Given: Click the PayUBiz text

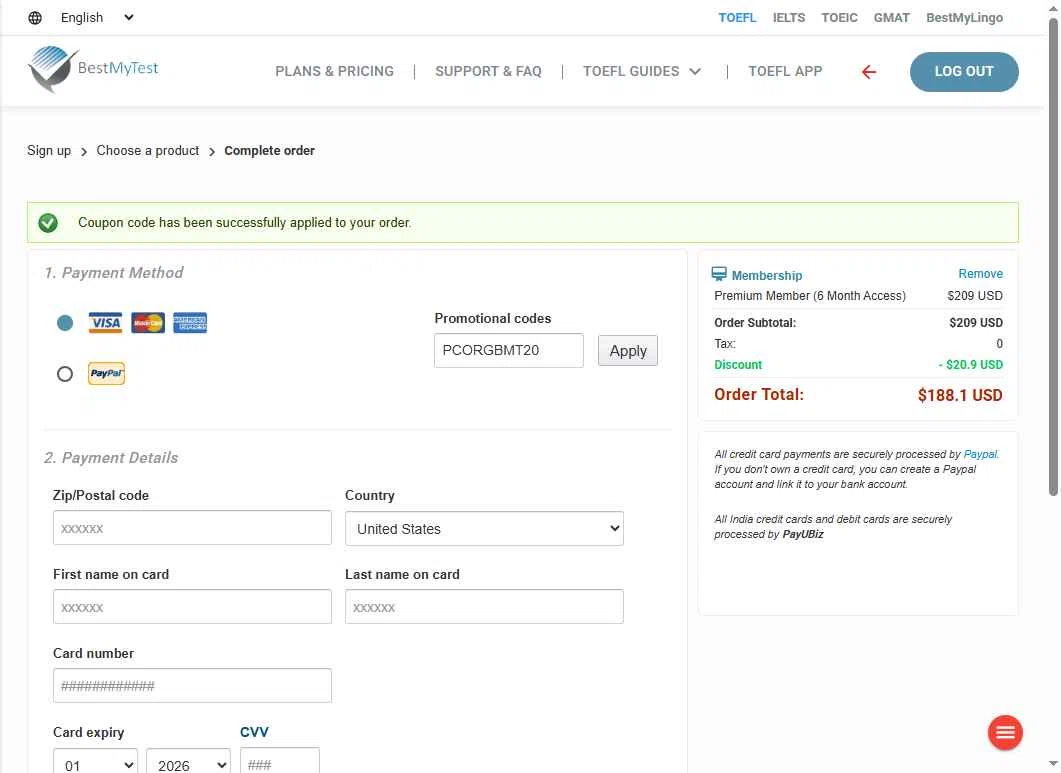Looking at the screenshot, I should (x=803, y=534).
